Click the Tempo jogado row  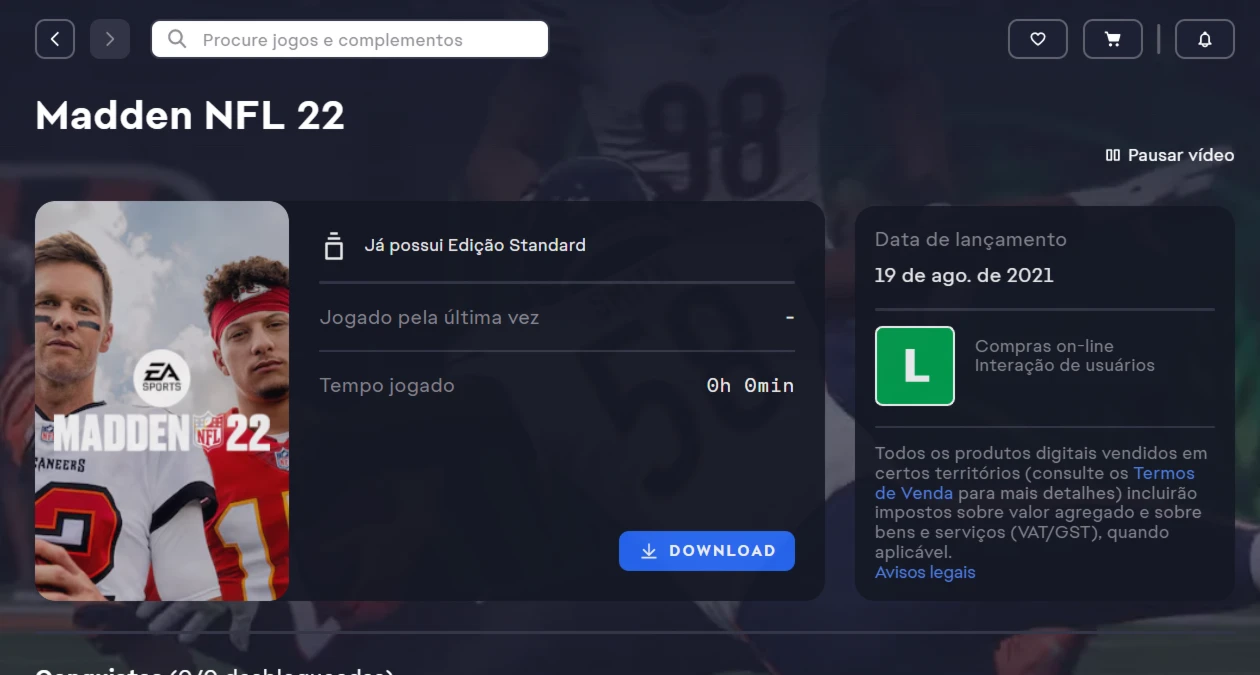557,386
